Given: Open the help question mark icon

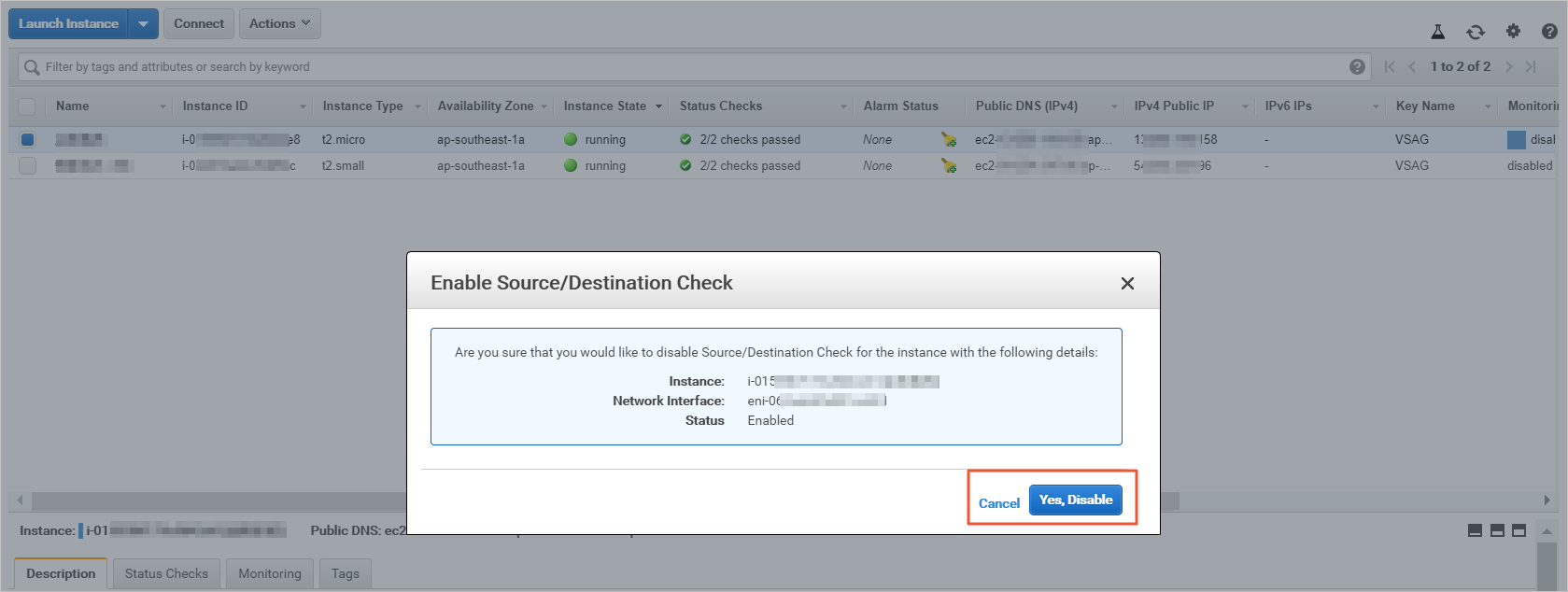Looking at the screenshot, I should coord(1549,31).
